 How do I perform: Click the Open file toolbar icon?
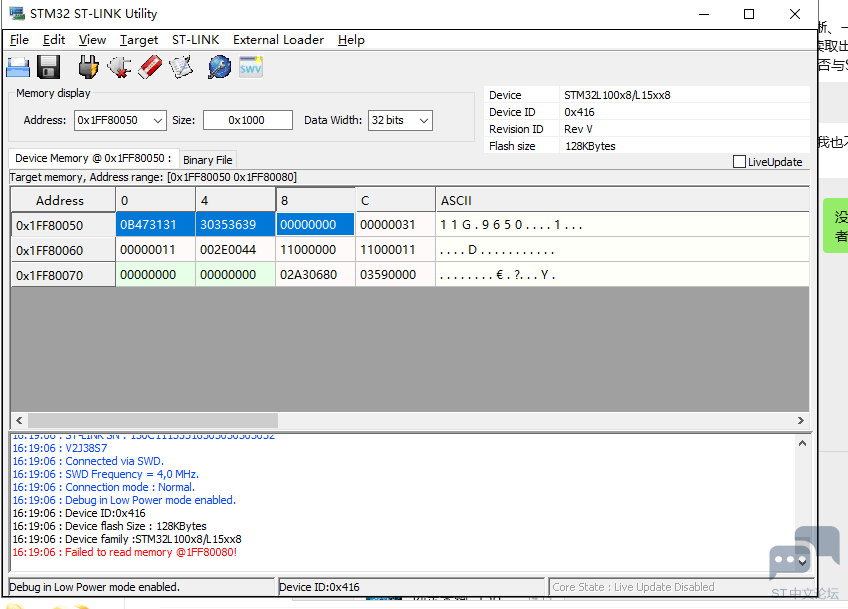(18, 68)
